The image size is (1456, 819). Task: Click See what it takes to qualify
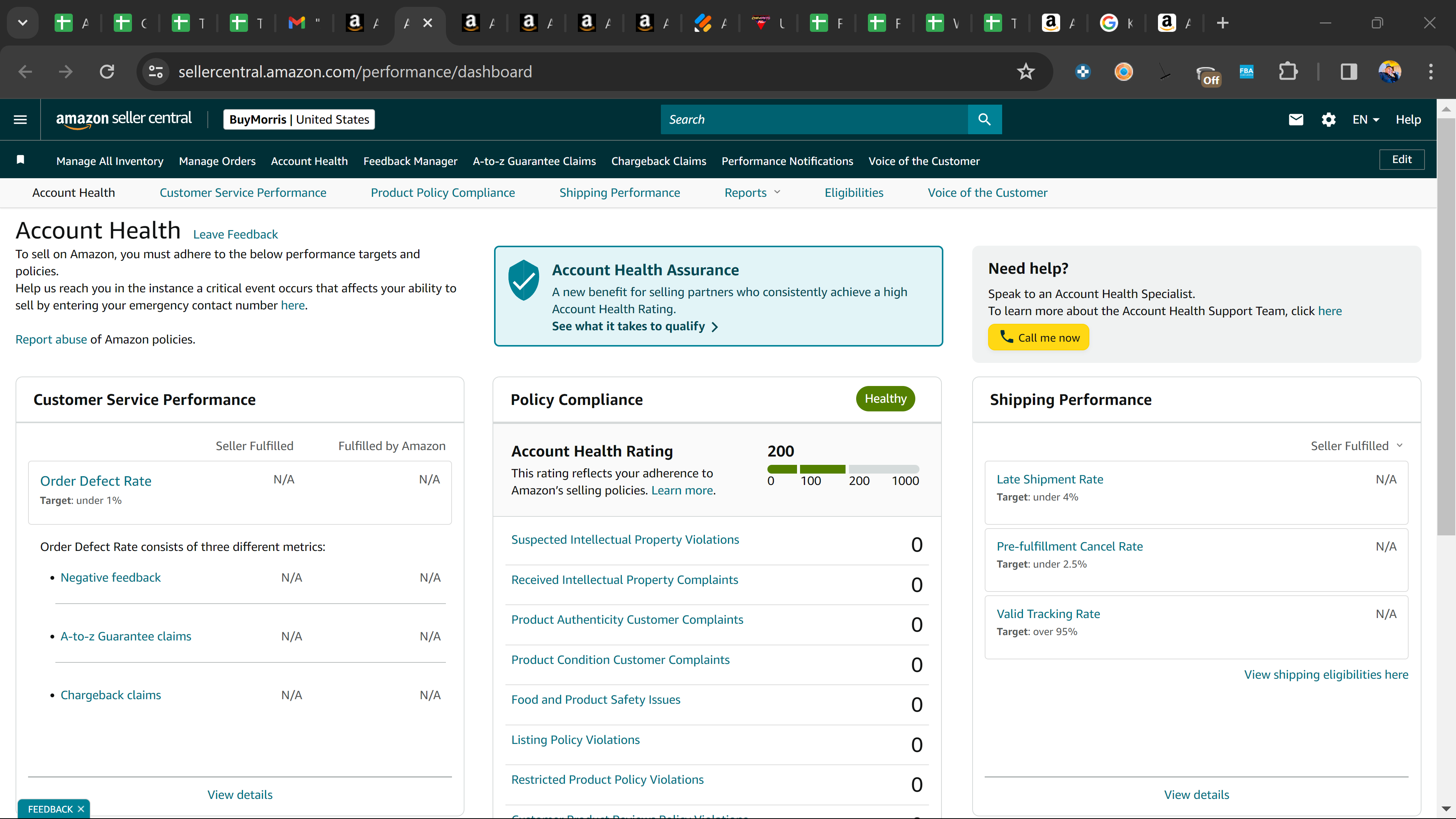(x=635, y=326)
